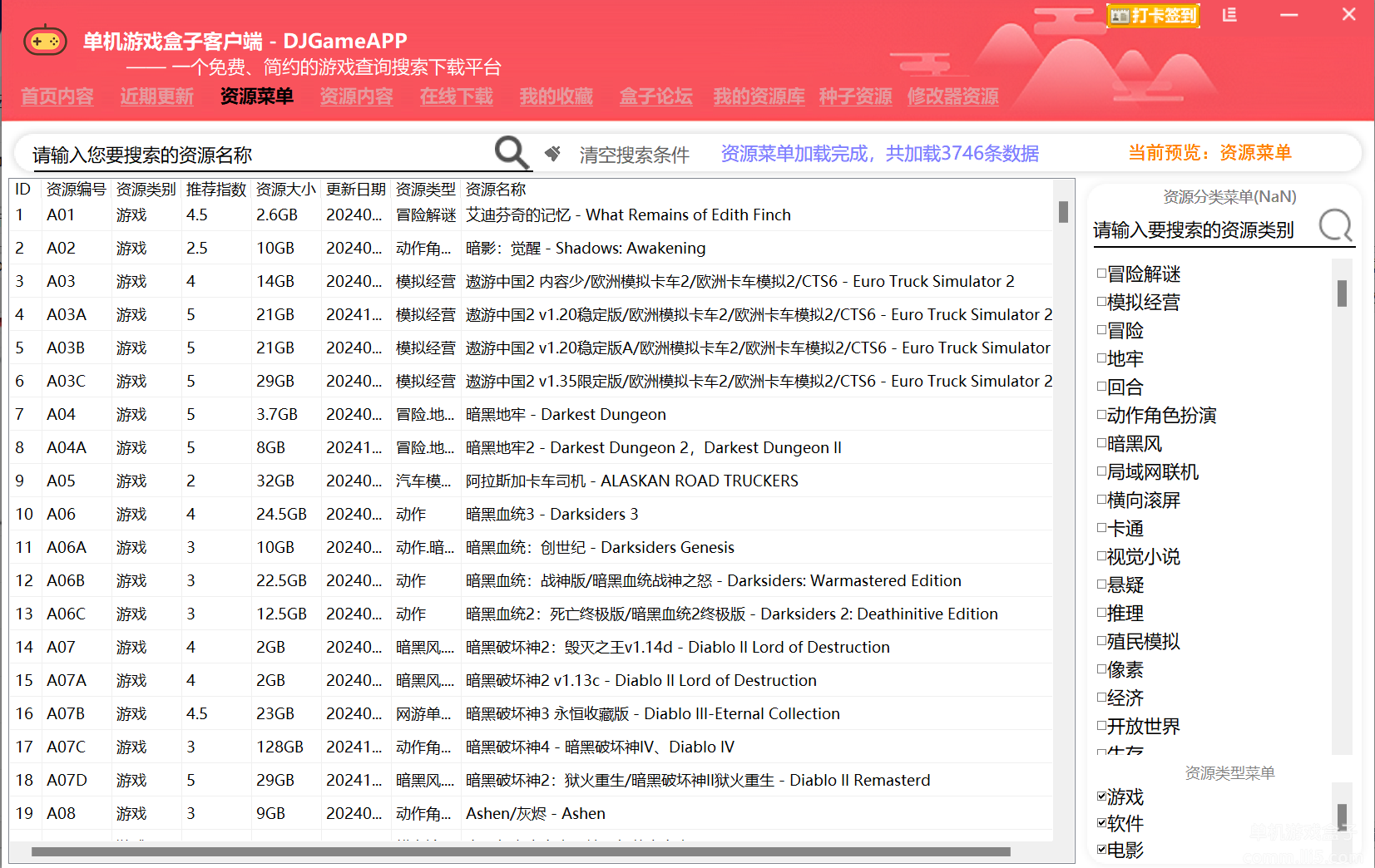This screenshot has height=868, width=1375.
Task: Click the resource type list's scrollbar thumb
Action: coord(1342,816)
